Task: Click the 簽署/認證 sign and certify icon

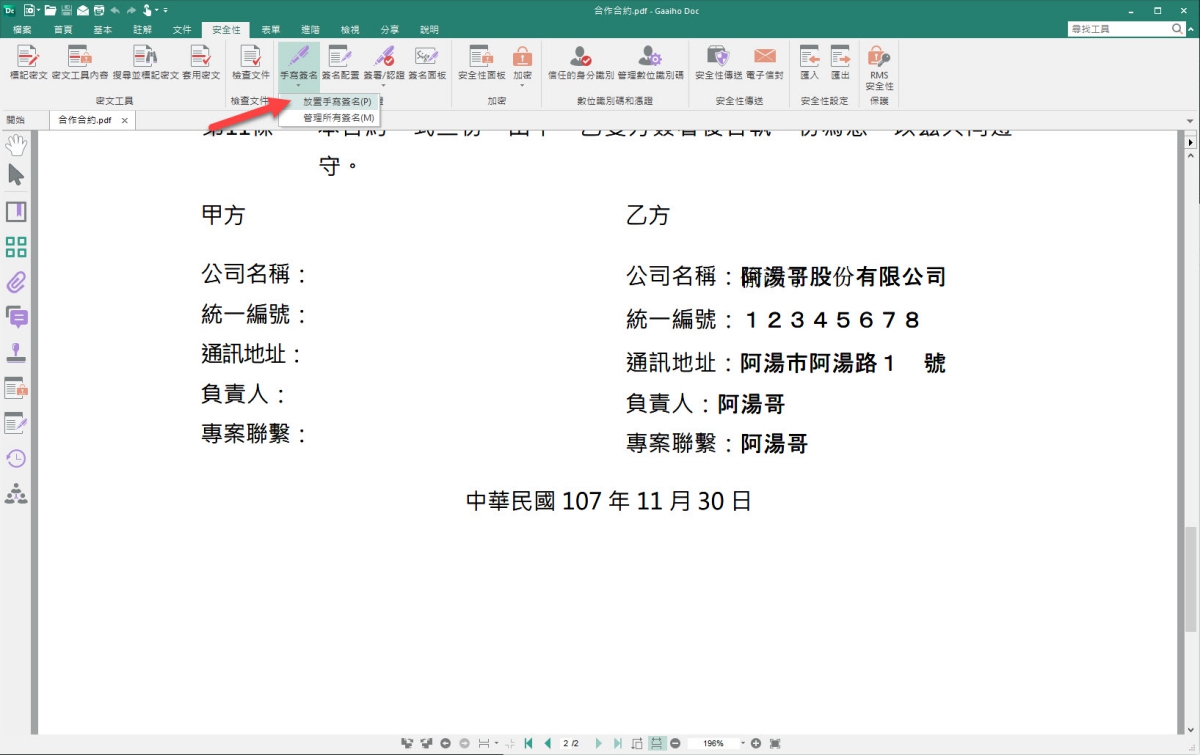Action: pos(383,56)
